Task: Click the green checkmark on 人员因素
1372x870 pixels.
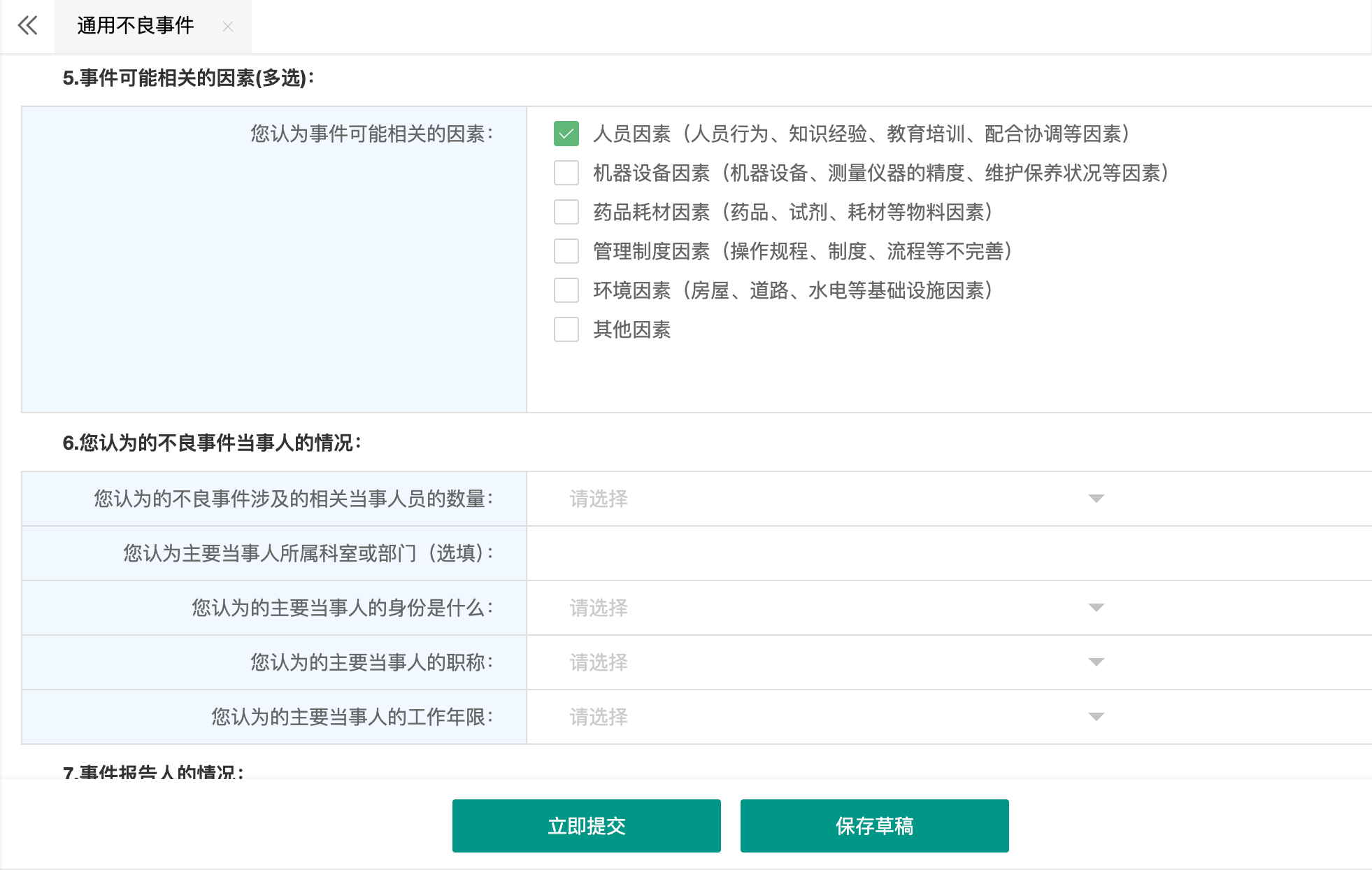Action: tap(566, 132)
